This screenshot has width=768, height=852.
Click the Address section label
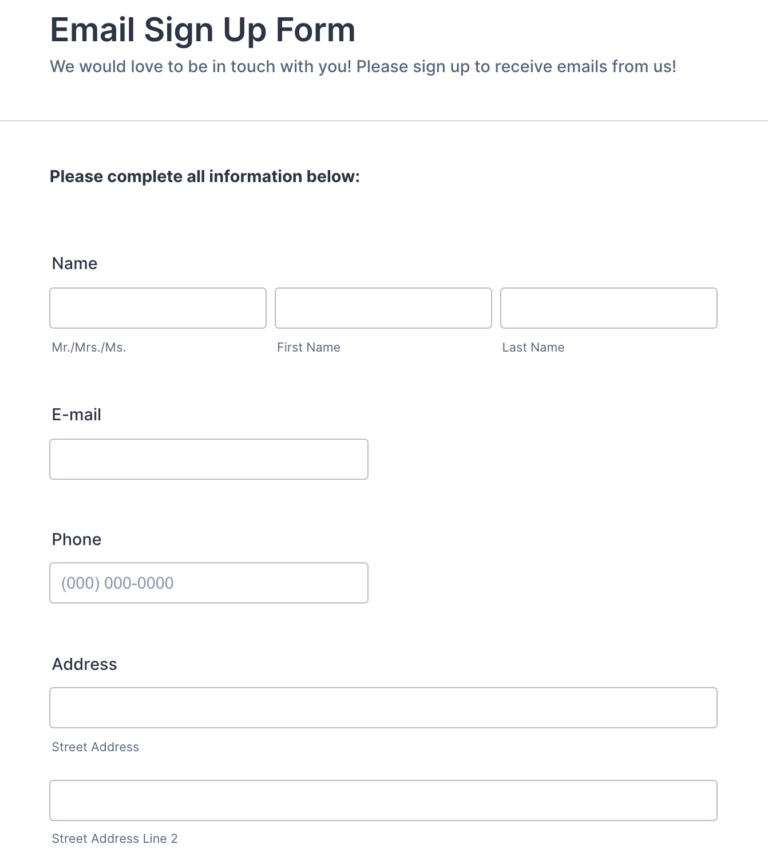85,664
